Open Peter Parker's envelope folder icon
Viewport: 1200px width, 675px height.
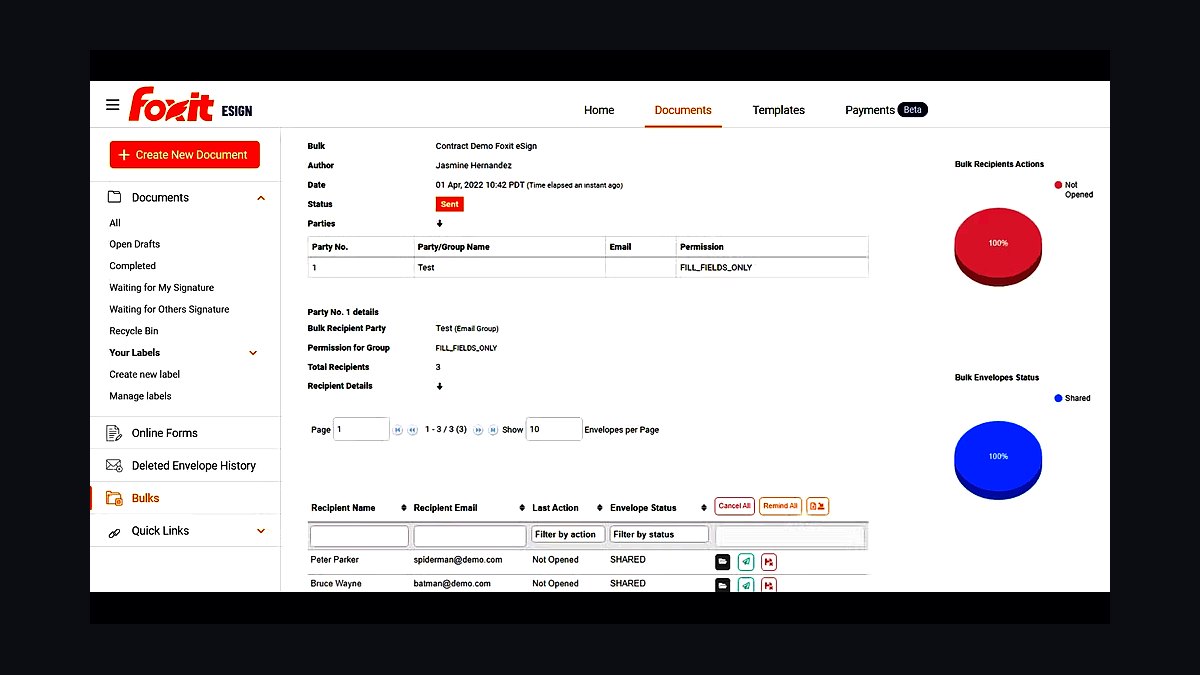(x=723, y=562)
